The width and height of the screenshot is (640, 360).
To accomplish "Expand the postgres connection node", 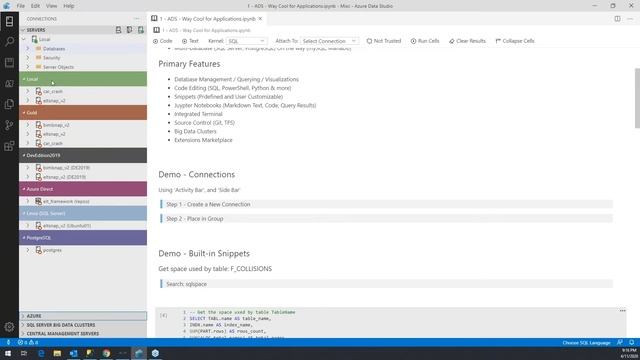I will point(28,250).
